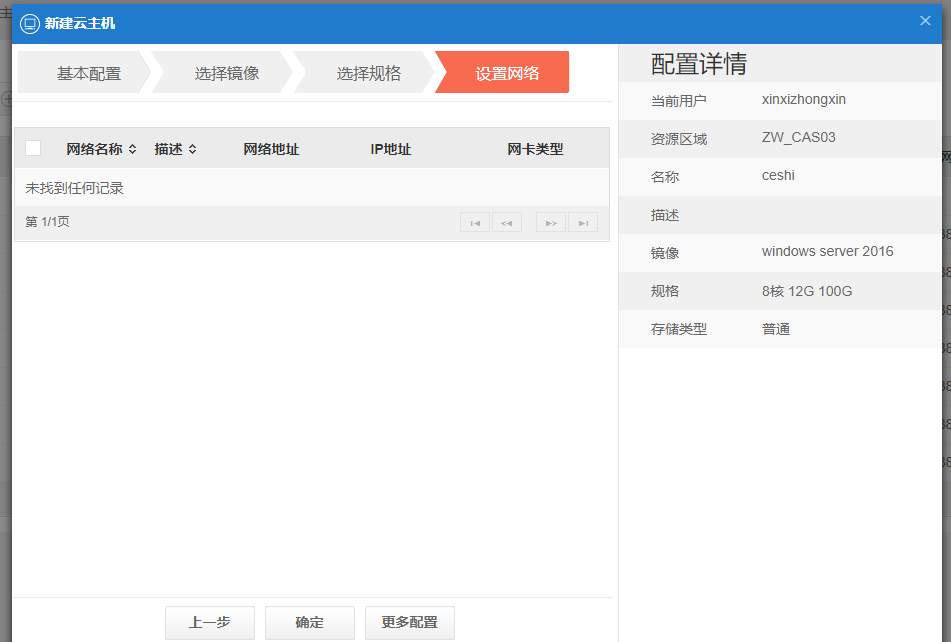Switch to the 选择镜像 step
The image size is (951, 642).
click(227, 73)
